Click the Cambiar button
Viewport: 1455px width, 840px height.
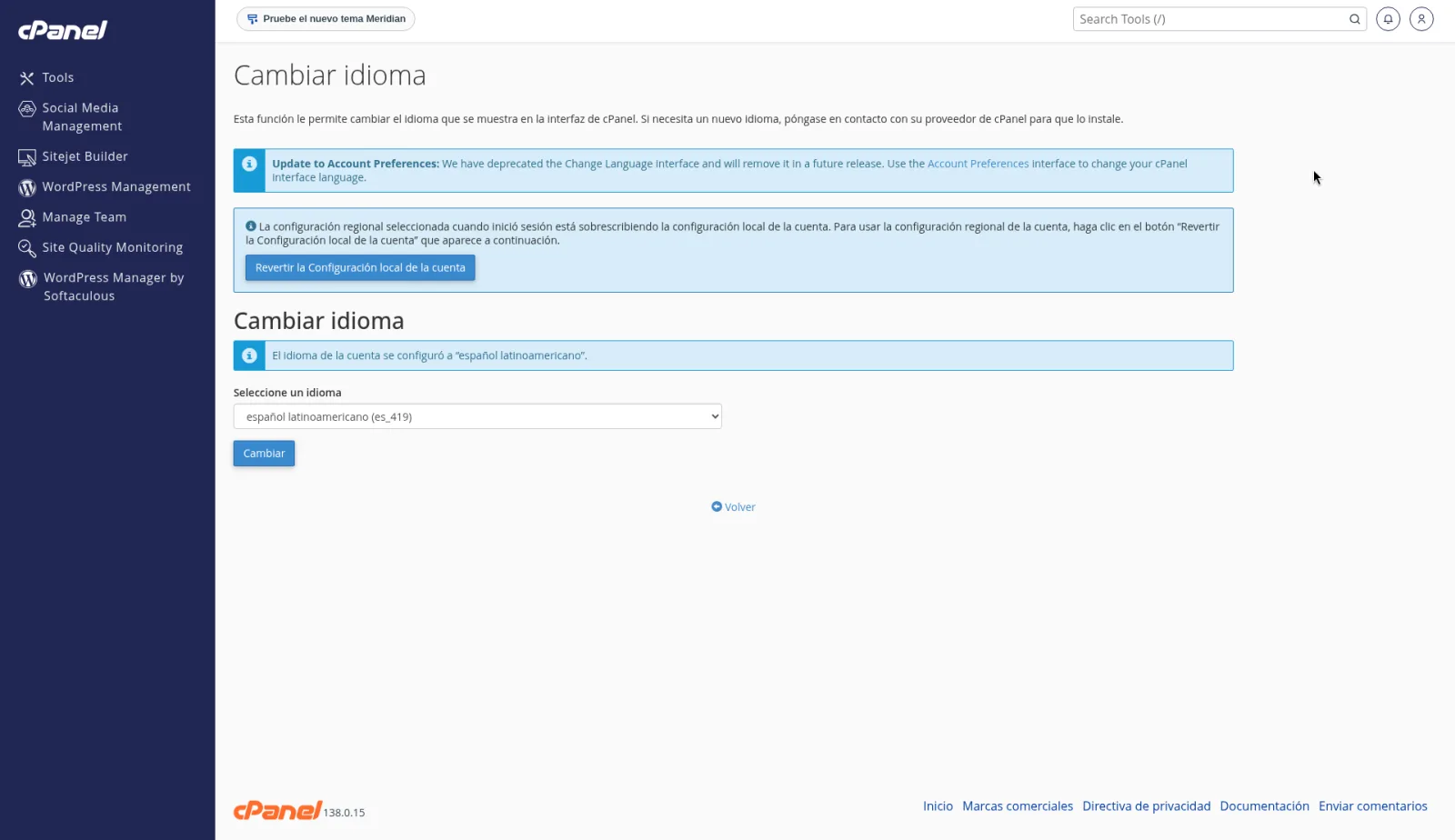tap(264, 454)
